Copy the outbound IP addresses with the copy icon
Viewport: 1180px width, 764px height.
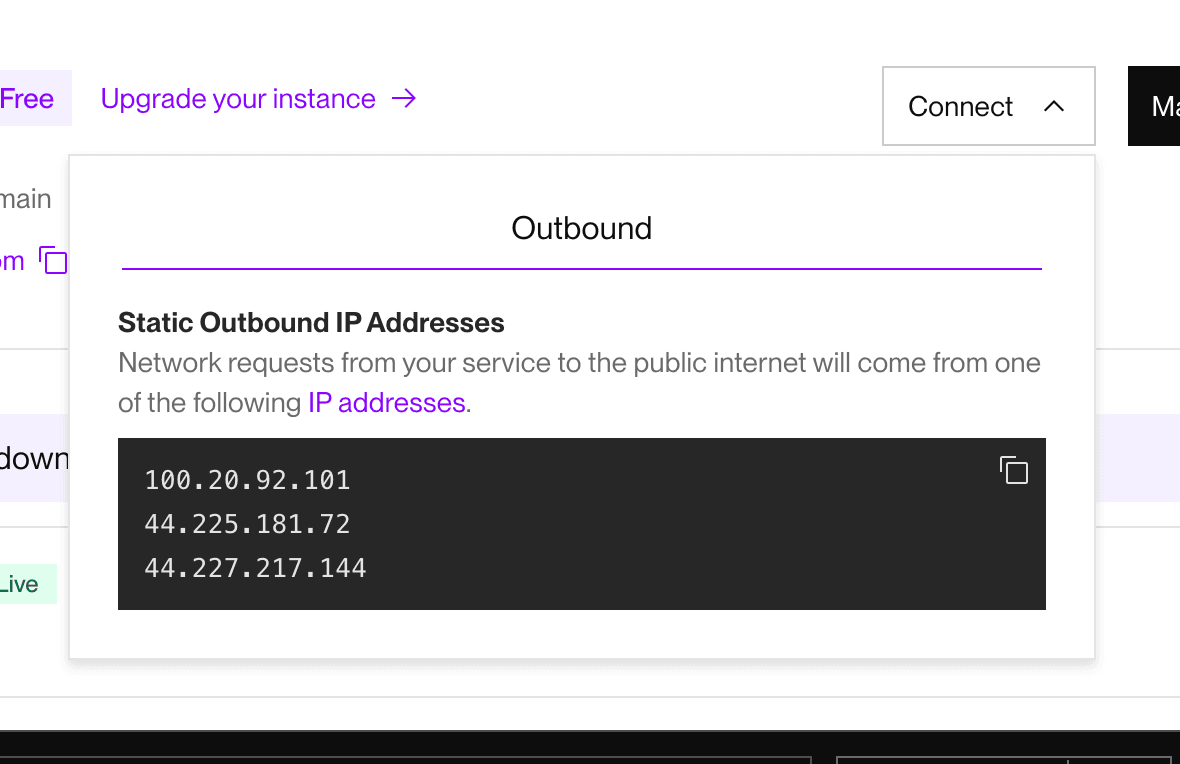tap(1014, 470)
